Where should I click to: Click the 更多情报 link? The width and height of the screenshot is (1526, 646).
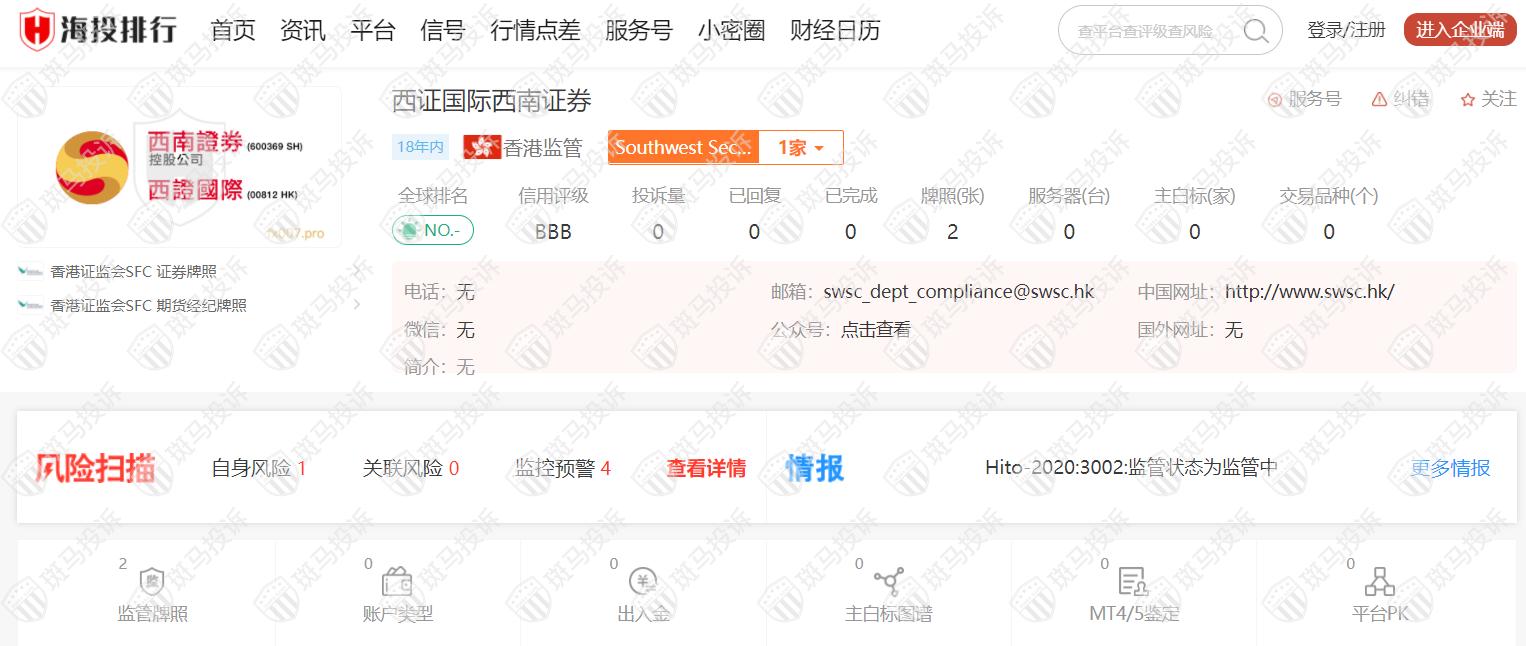pos(1450,468)
